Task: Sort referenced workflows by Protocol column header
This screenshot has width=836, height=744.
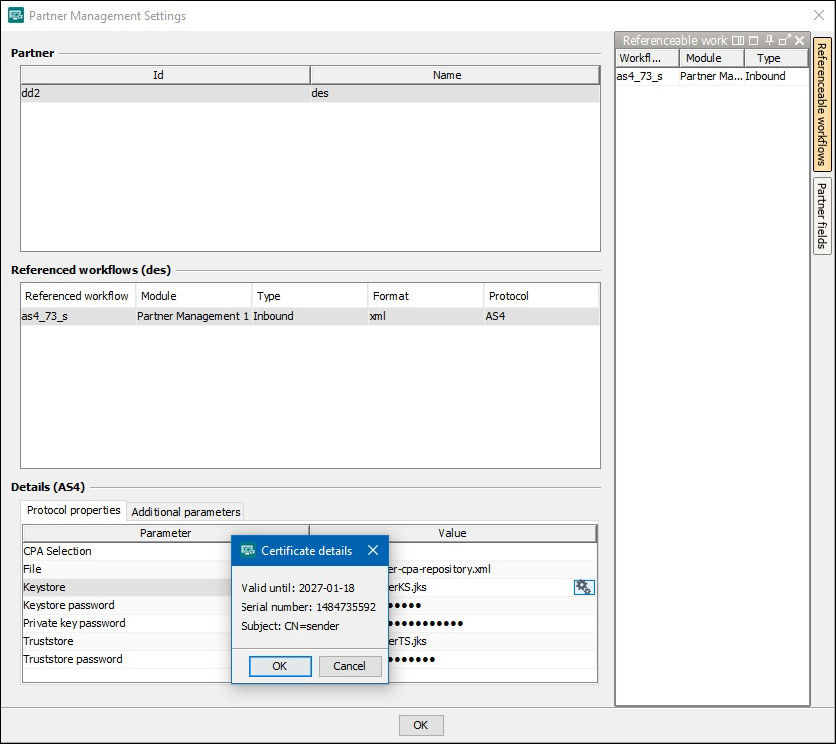Action: (x=541, y=296)
